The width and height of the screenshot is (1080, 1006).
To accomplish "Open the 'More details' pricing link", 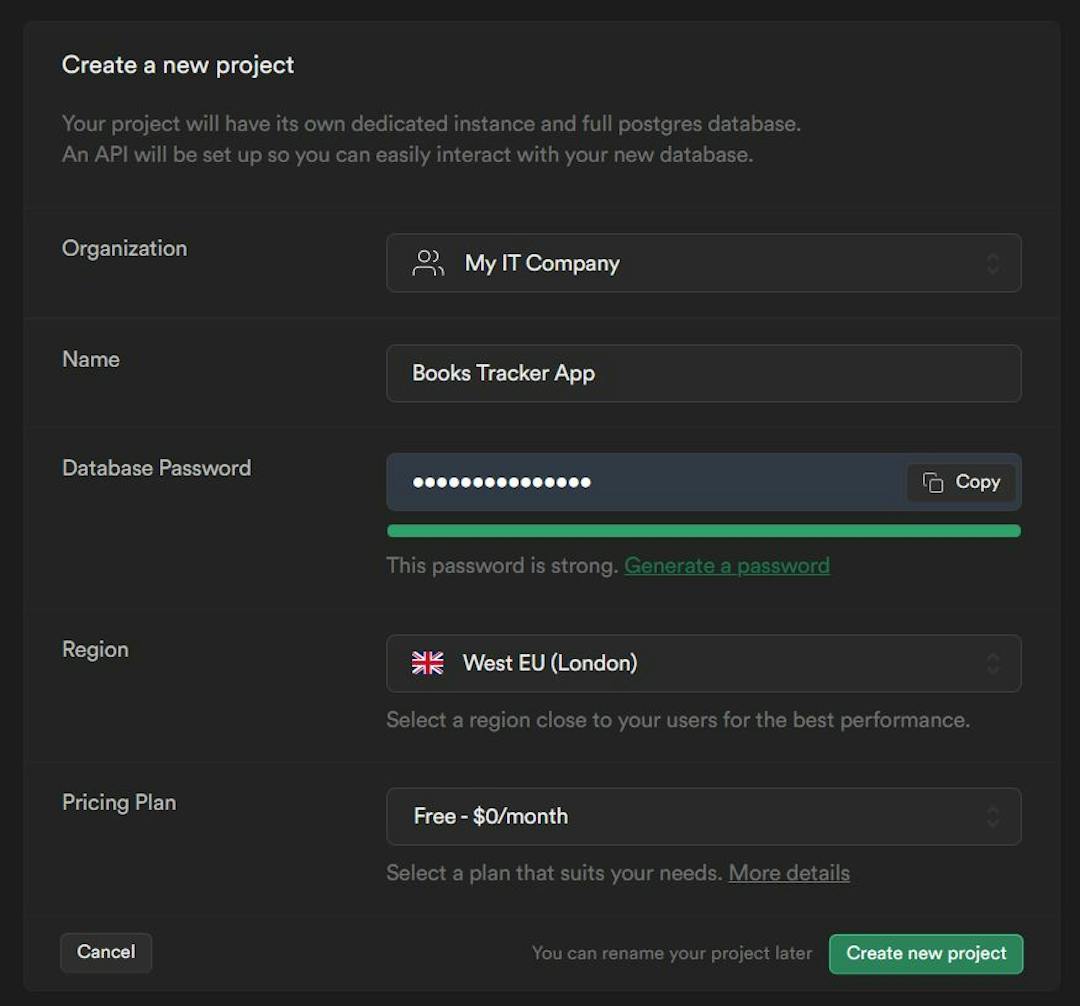I will 789,873.
